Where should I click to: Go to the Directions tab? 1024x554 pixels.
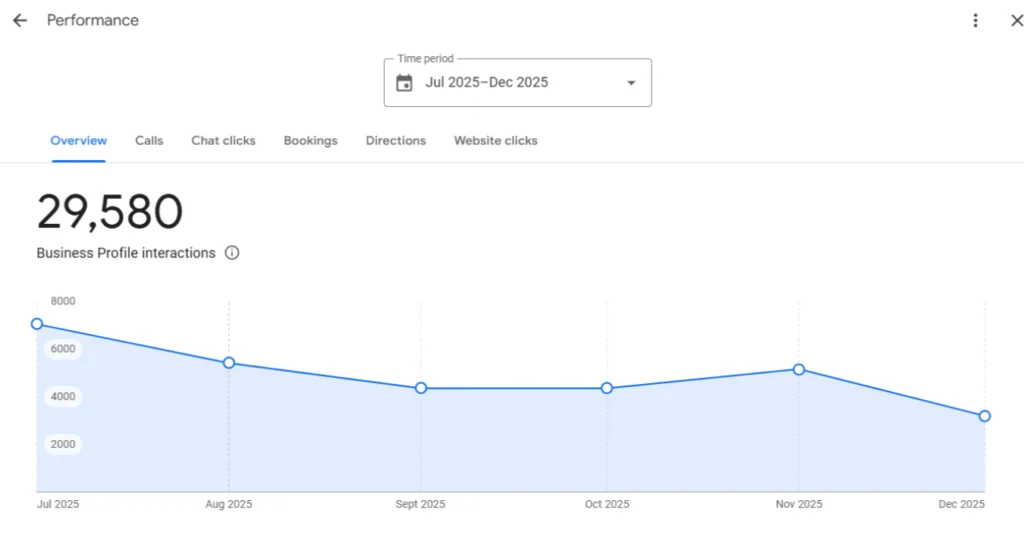[x=395, y=141]
